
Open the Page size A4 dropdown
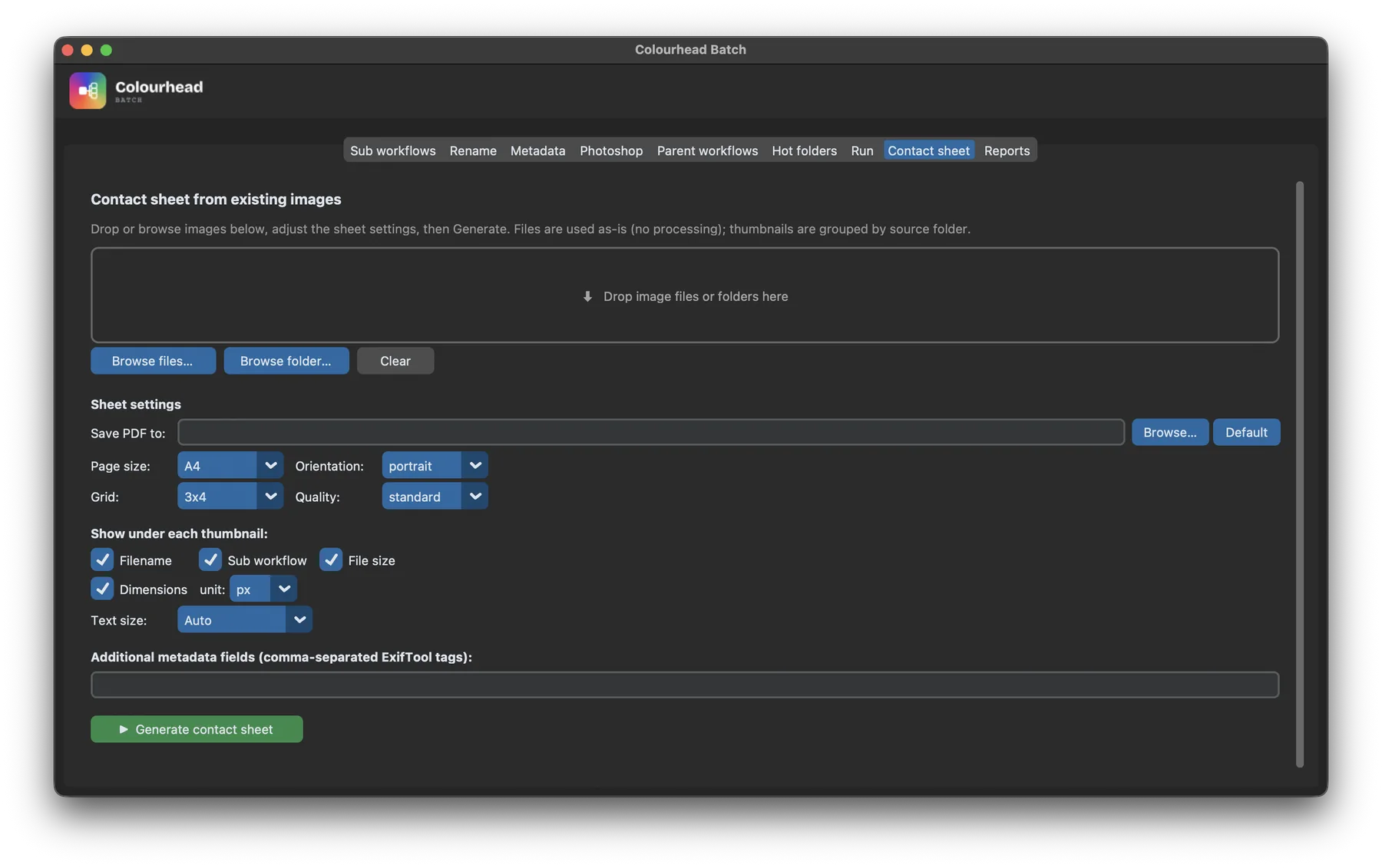(230, 465)
